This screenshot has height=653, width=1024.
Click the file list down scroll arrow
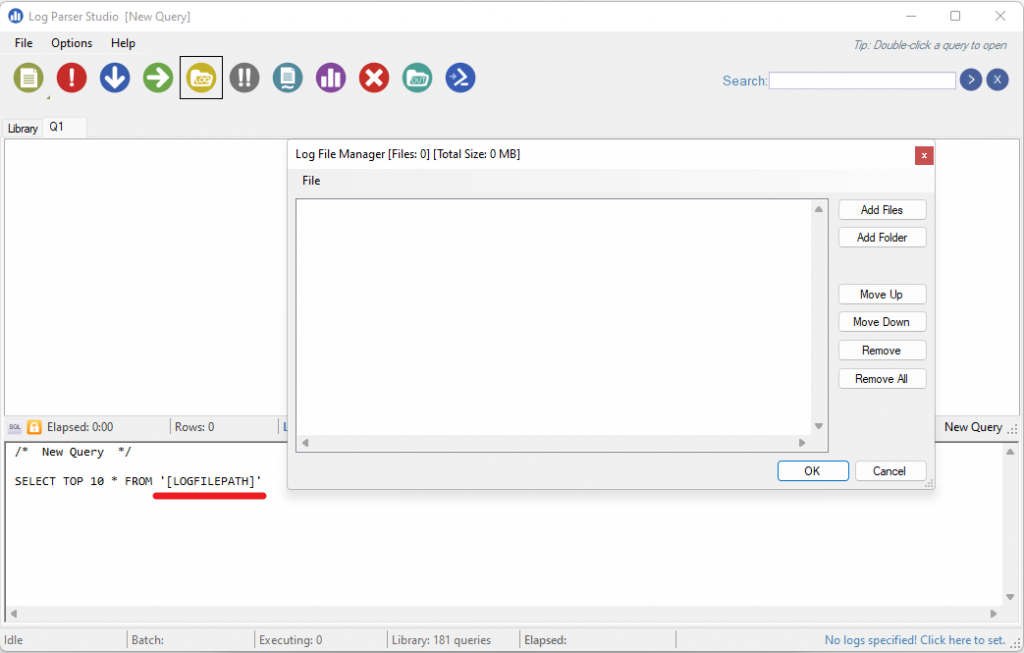point(819,426)
